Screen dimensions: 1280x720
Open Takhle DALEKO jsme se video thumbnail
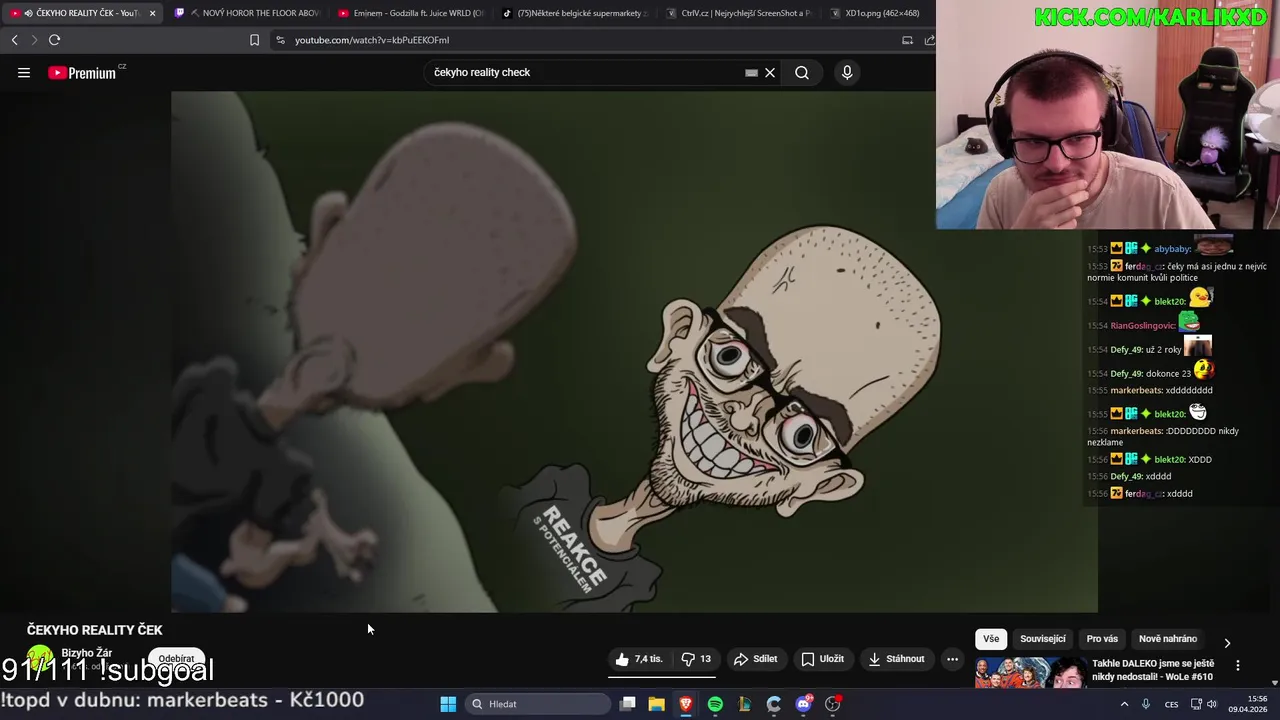coord(1031,673)
